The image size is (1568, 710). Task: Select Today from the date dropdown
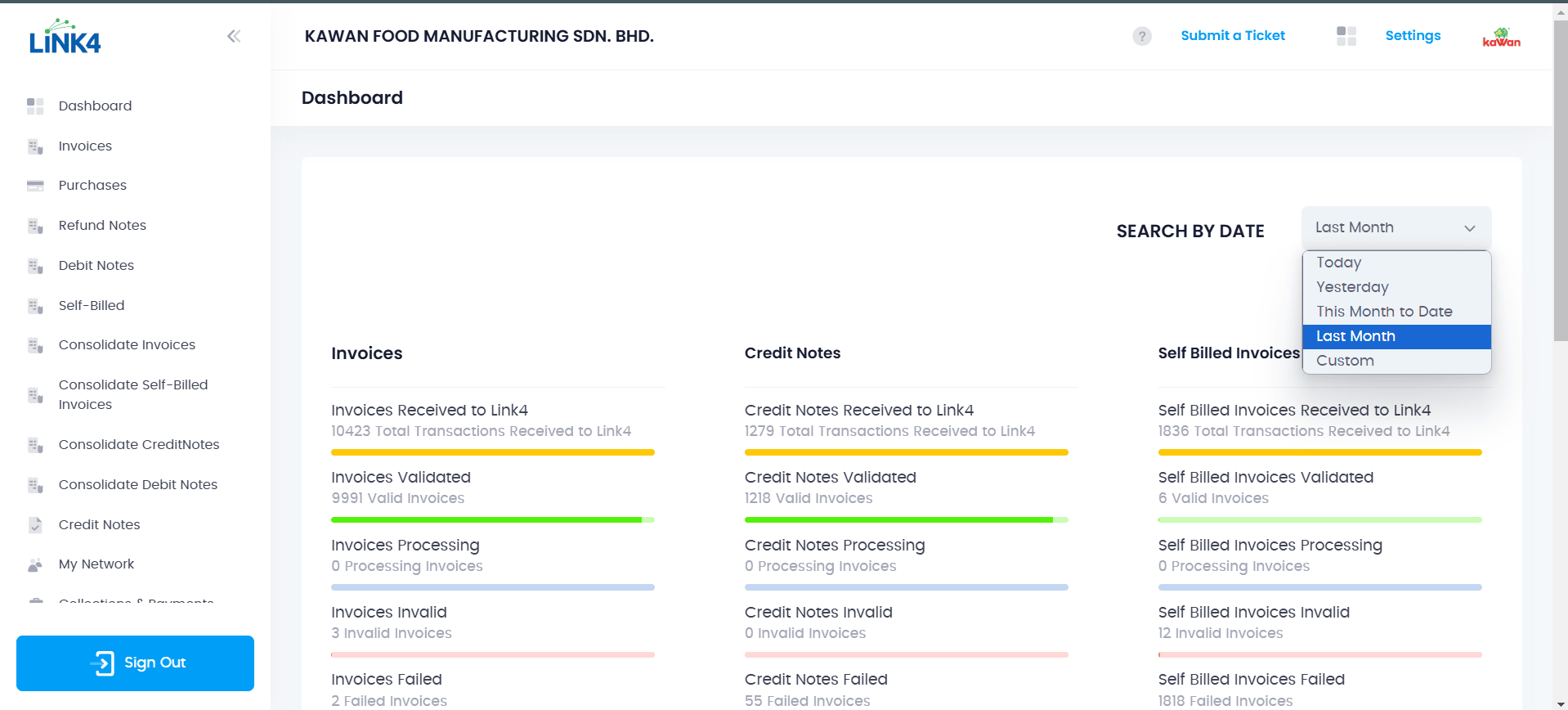[x=1338, y=263]
